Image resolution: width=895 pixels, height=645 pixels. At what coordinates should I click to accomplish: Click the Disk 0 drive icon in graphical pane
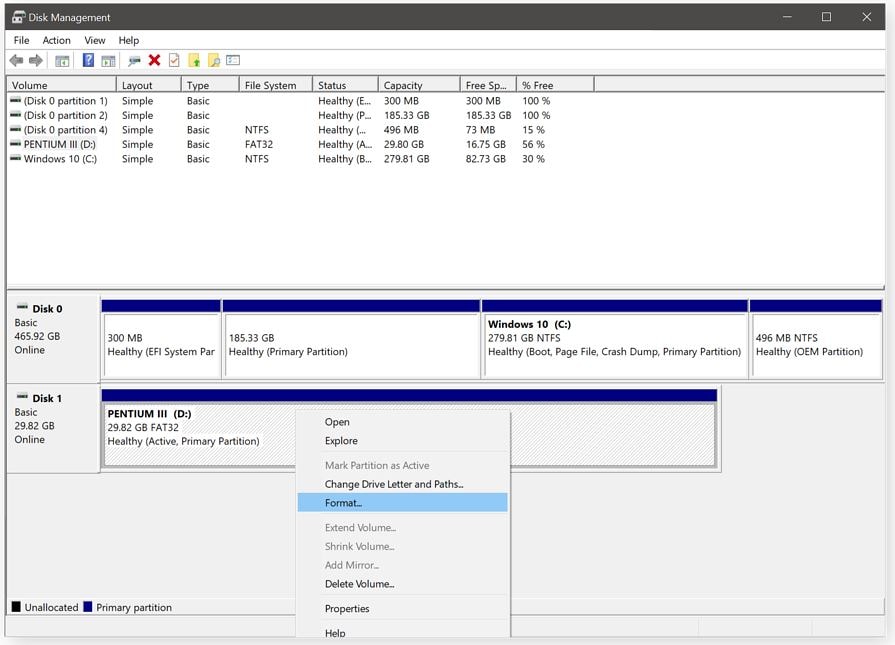[22, 307]
